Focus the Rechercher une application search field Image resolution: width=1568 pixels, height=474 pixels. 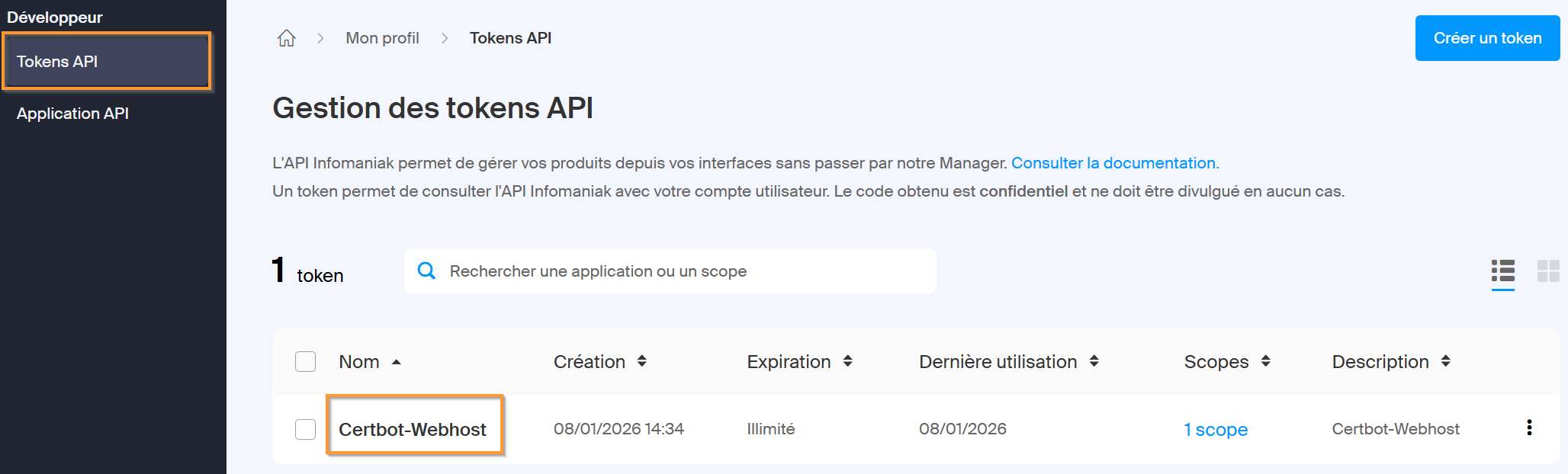670,271
